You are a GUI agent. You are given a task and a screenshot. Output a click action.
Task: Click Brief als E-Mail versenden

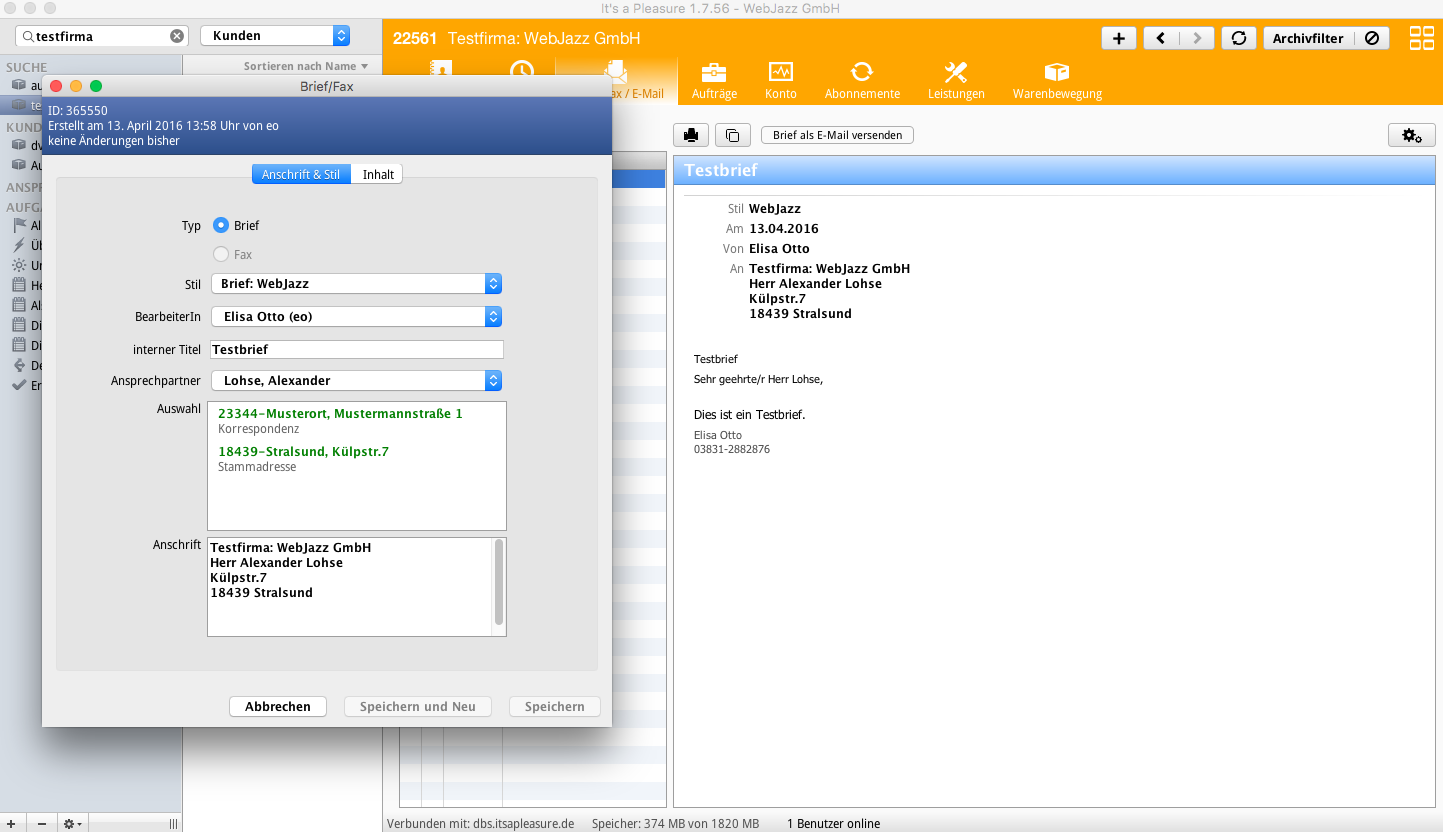837,135
